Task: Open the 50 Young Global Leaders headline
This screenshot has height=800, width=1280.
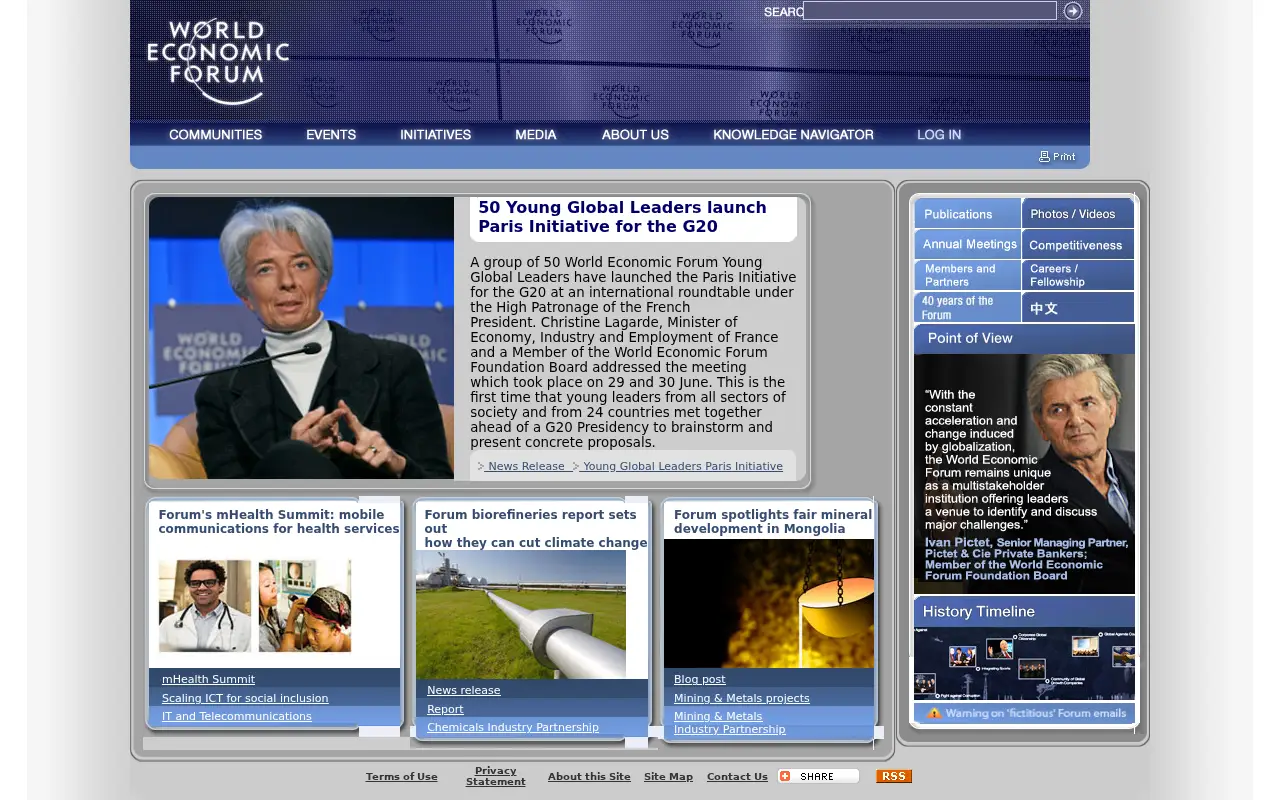Action: (x=622, y=217)
